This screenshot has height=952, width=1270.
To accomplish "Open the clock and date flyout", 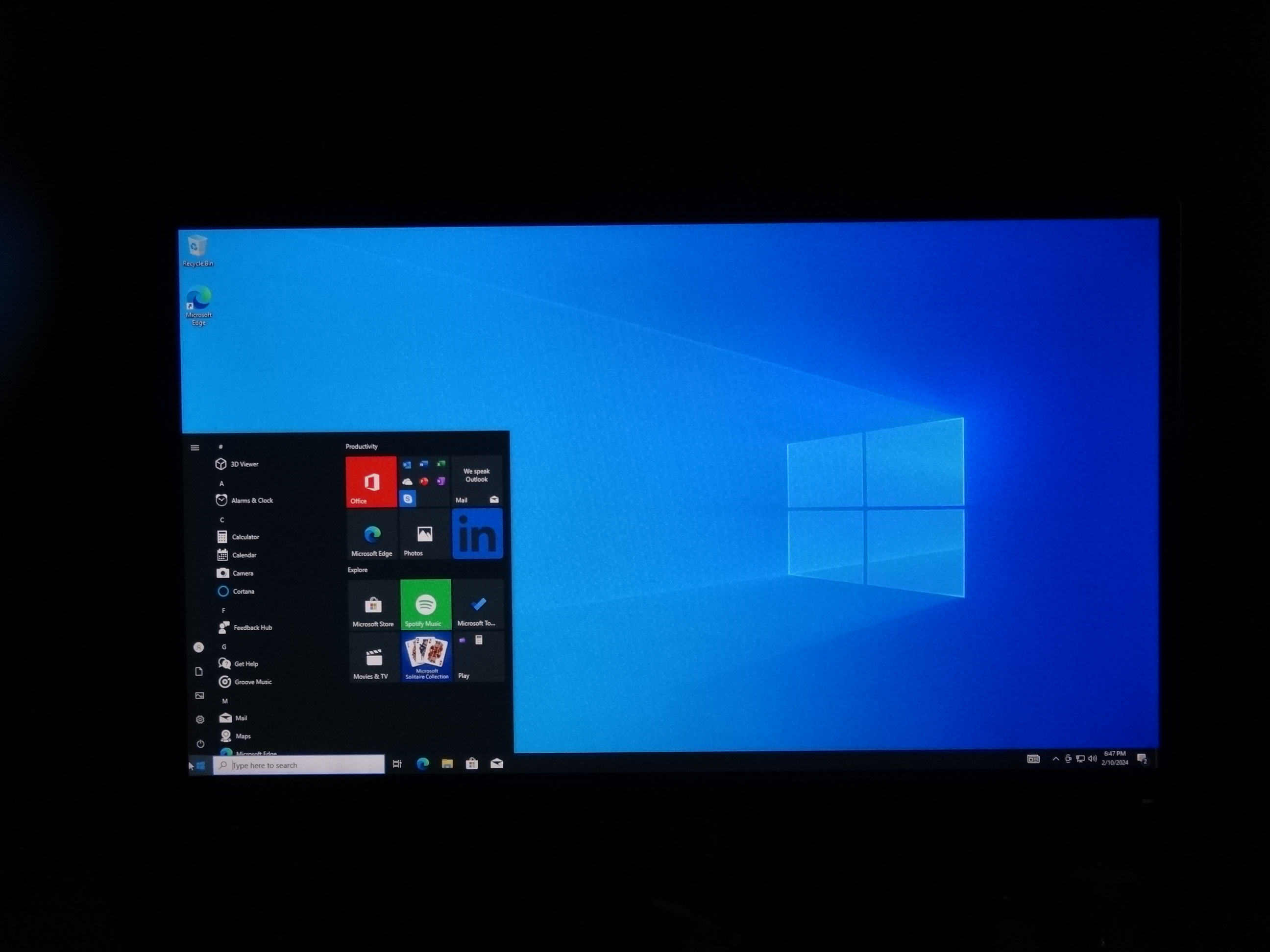I will tap(1114, 758).
